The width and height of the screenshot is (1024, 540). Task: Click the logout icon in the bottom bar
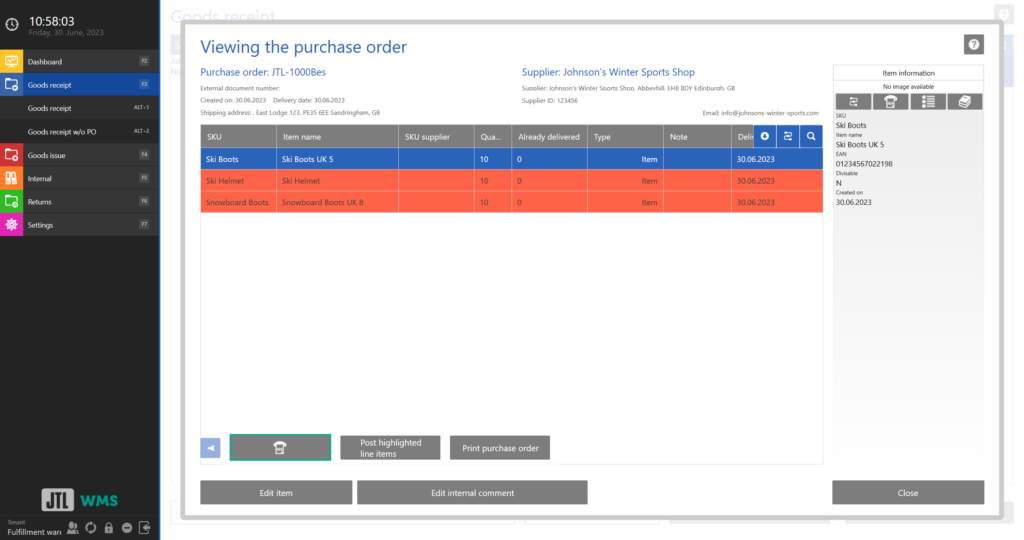(x=145, y=527)
